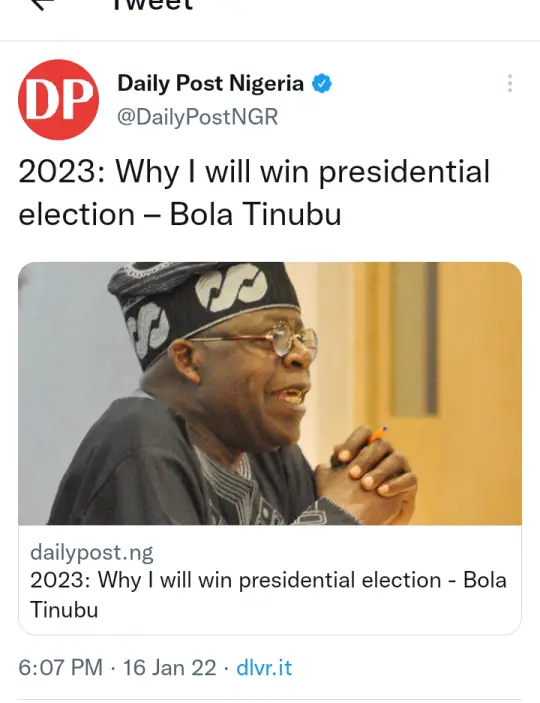540x703 pixels.
Task: Click the dailypost.ng domain label
Action: (91, 552)
